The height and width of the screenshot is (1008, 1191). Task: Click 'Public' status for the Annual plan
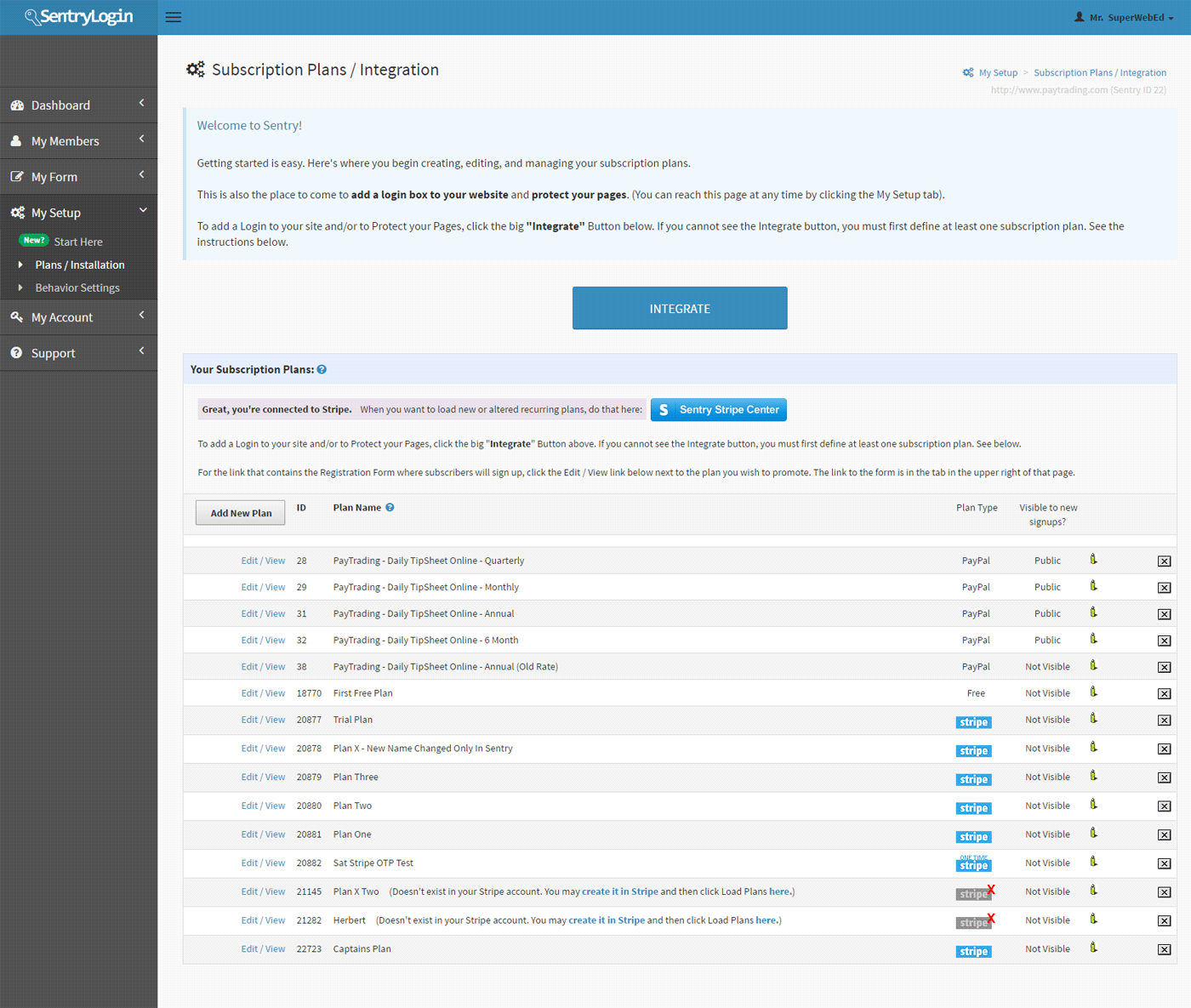[1047, 614]
